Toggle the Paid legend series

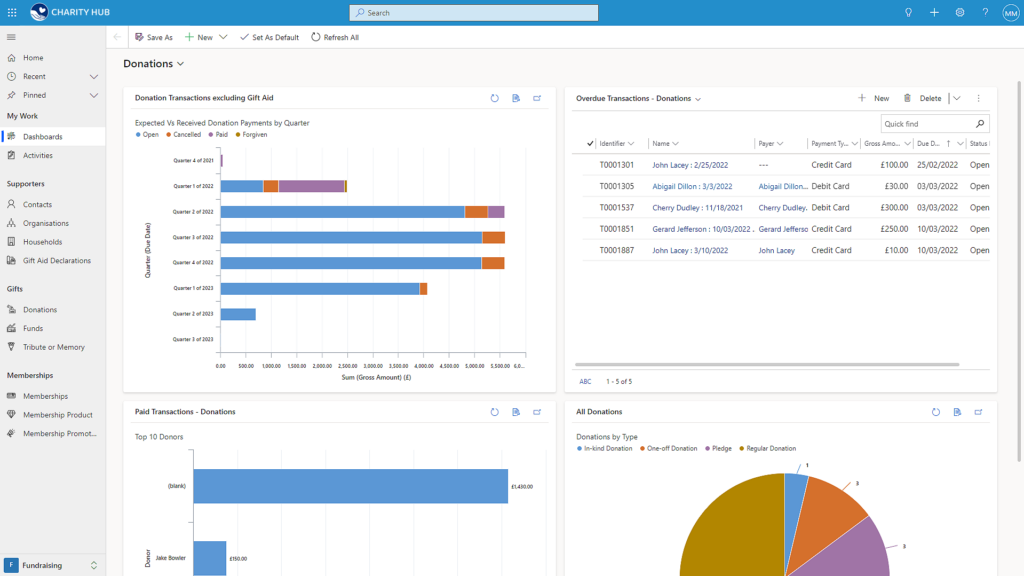pyautogui.click(x=218, y=135)
